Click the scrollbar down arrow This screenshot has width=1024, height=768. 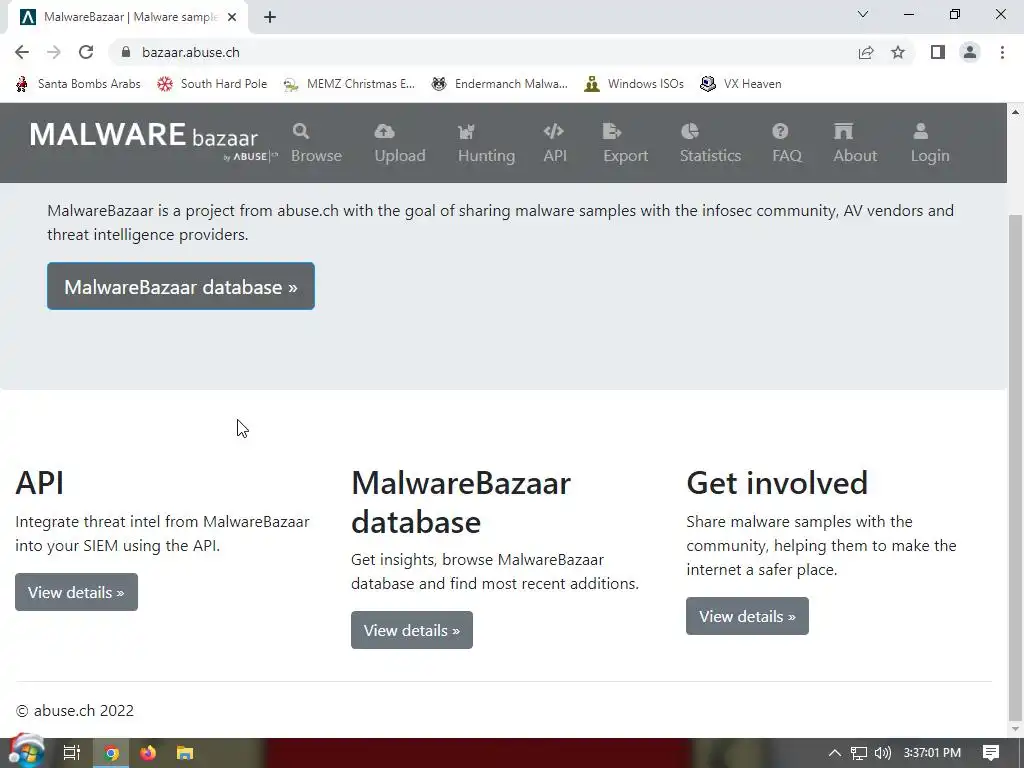coord(1016,729)
